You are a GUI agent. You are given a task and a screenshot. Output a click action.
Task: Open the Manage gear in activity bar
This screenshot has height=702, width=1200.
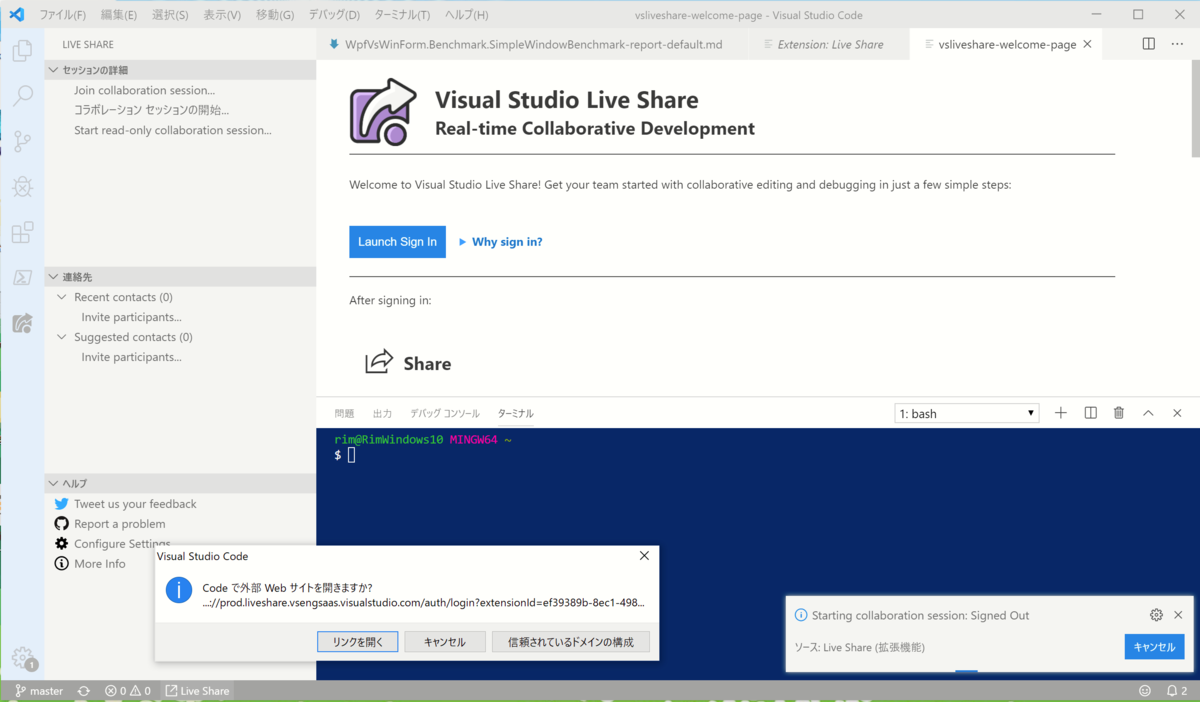22,657
